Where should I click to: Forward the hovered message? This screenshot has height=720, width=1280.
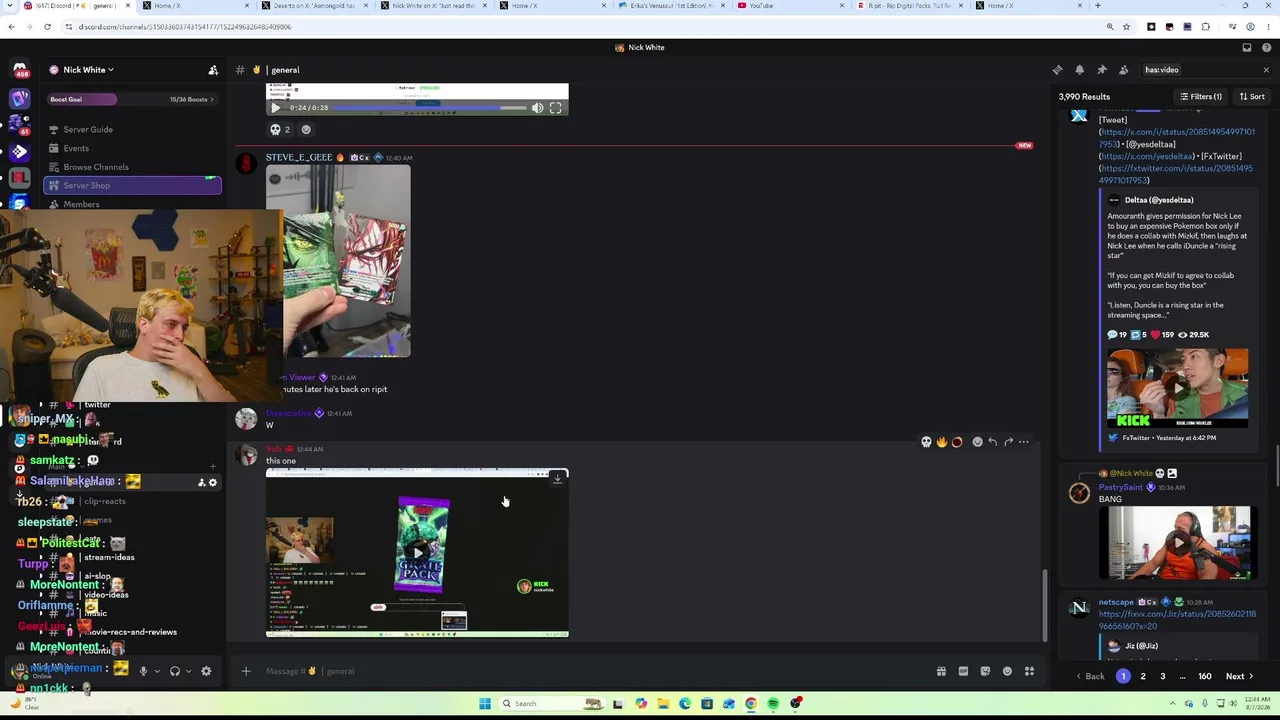coord(1008,442)
